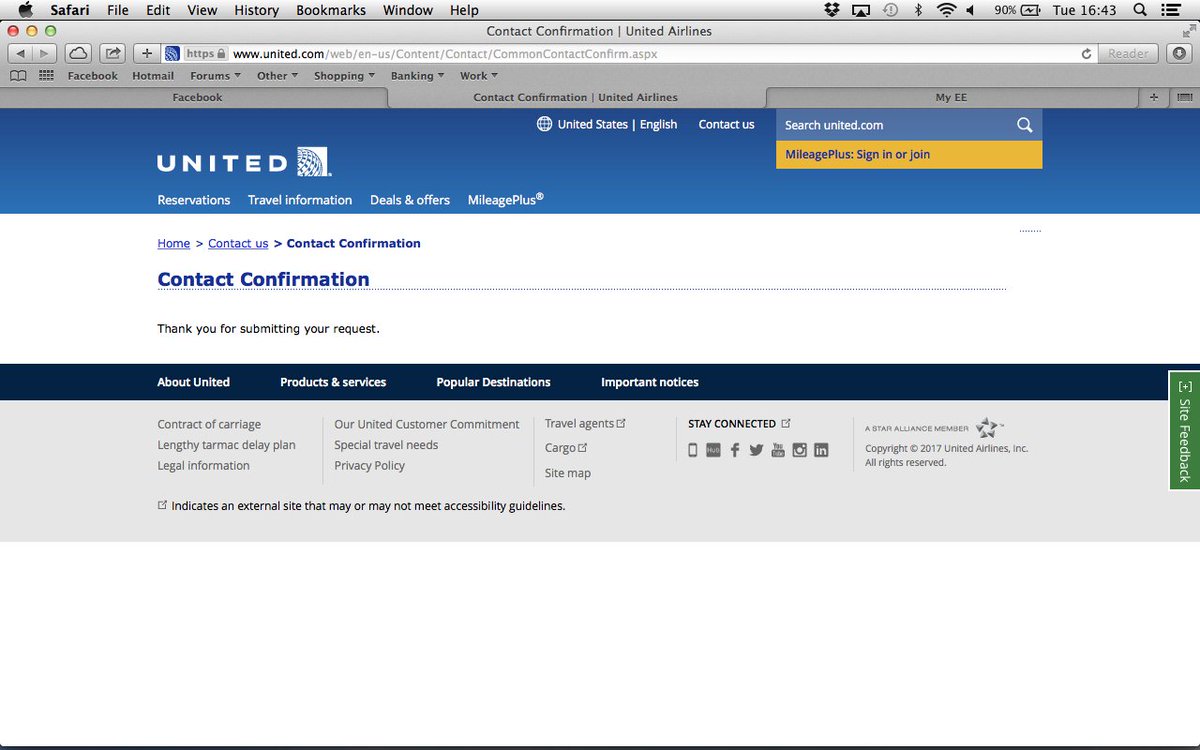1200x750 pixels.
Task: Expand the Shopping bookmarks folder
Action: pos(344,76)
